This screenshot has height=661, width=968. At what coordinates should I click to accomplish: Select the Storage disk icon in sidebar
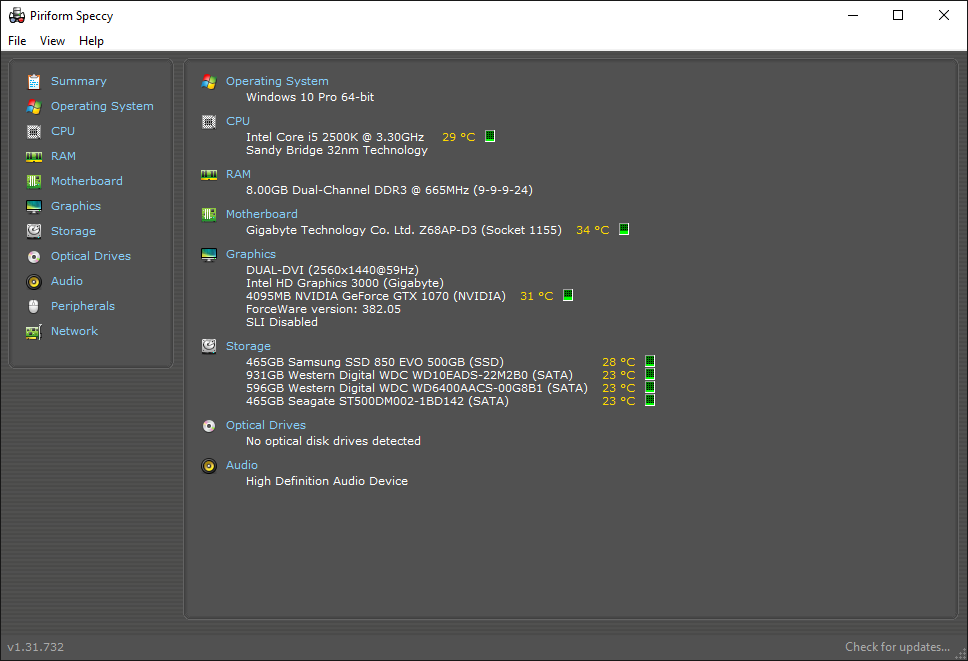[34, 232]
